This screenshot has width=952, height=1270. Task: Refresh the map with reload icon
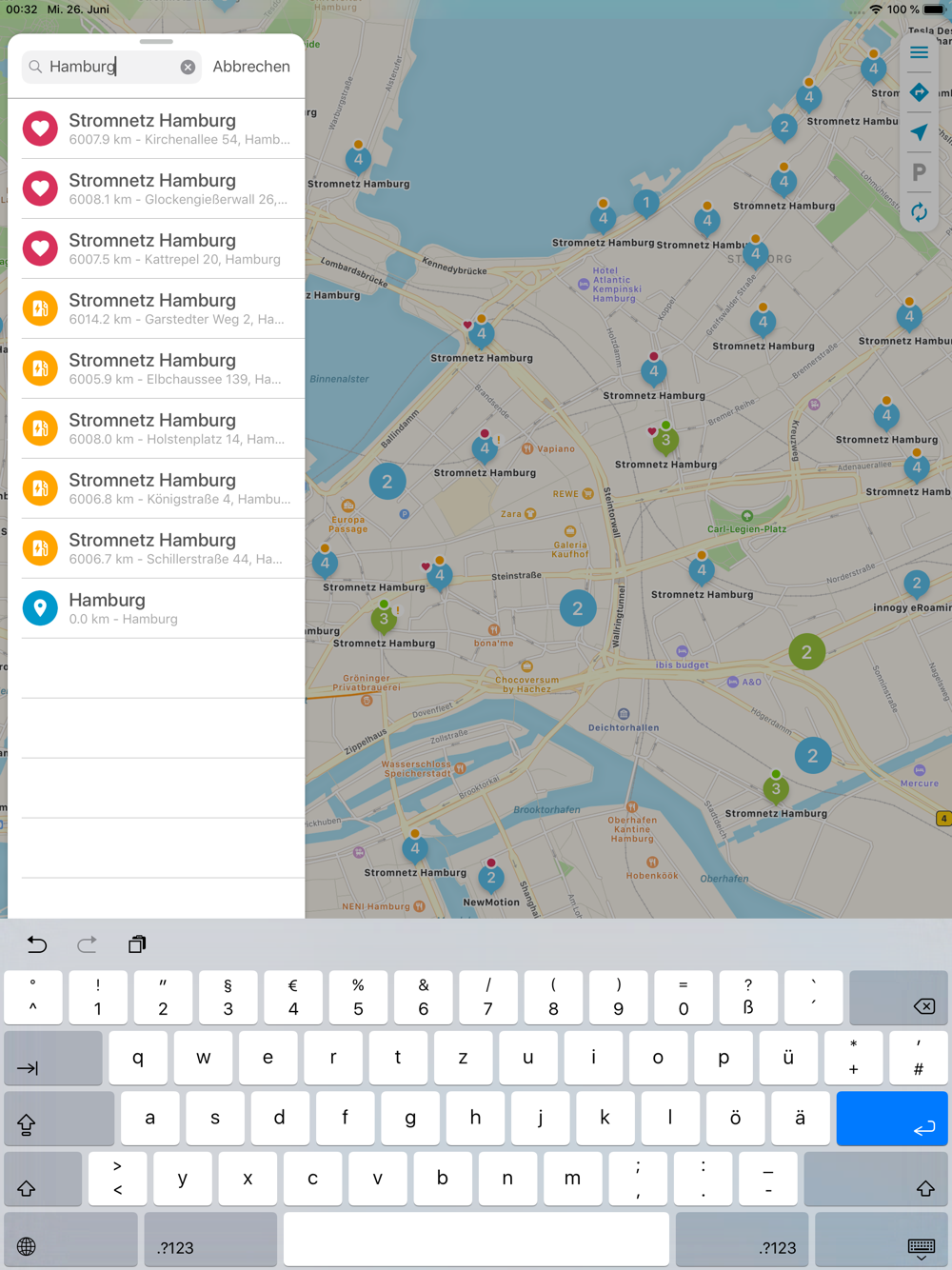point(919,212)
